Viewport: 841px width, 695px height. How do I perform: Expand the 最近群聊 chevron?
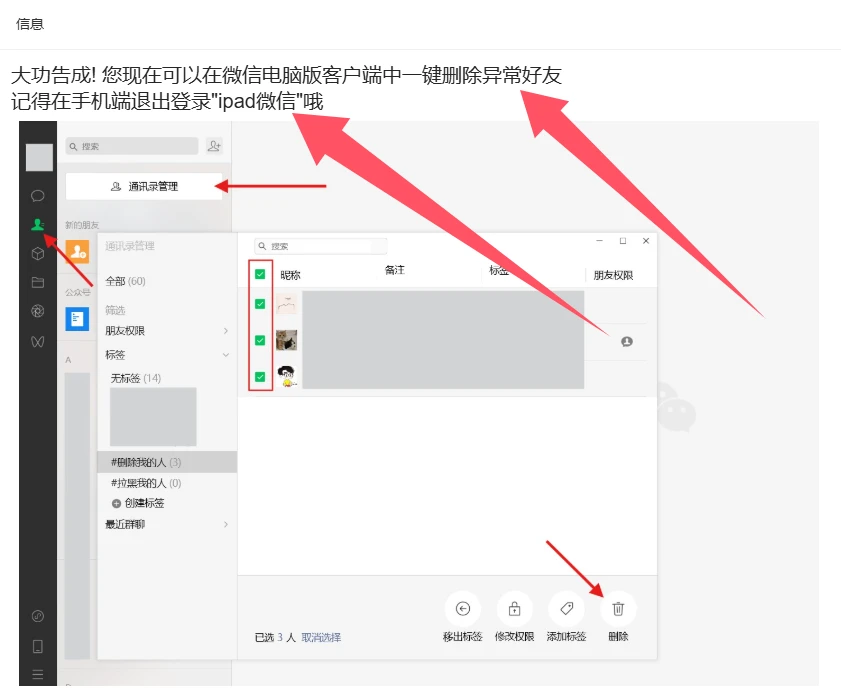tap(226, 524)
